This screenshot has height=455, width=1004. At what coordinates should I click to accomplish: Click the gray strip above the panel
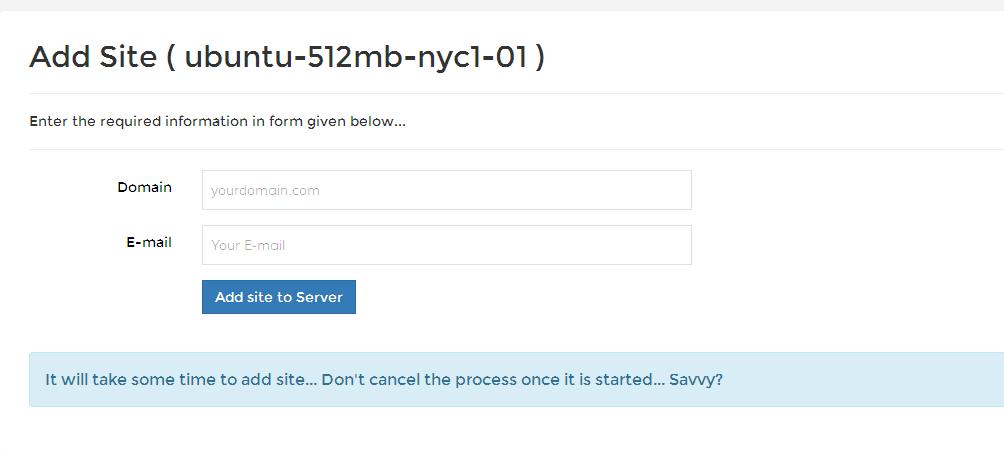502,5
